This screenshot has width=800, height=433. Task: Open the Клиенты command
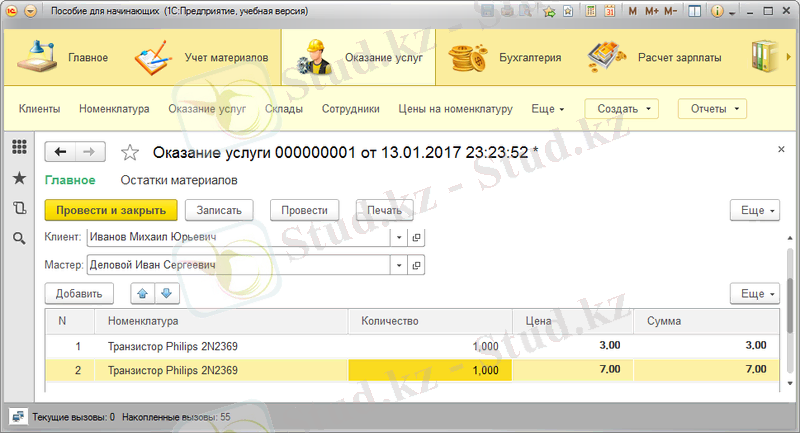tap(39, 109)
